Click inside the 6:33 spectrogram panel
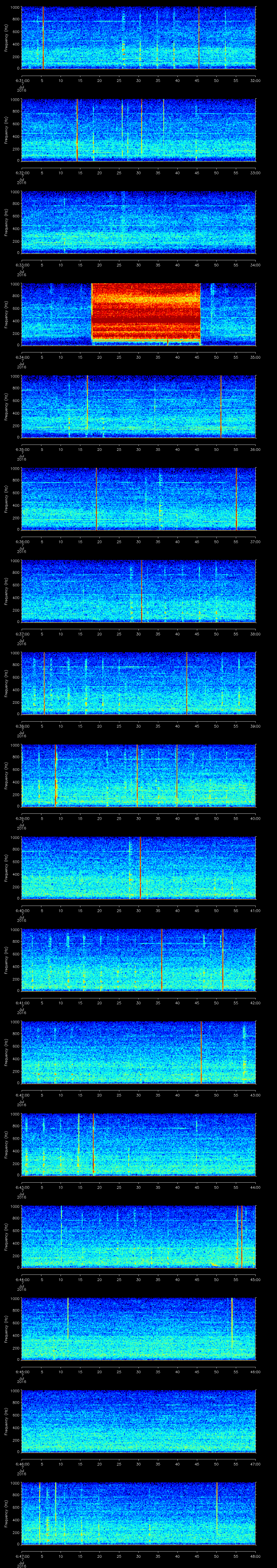 coord(138,222)
